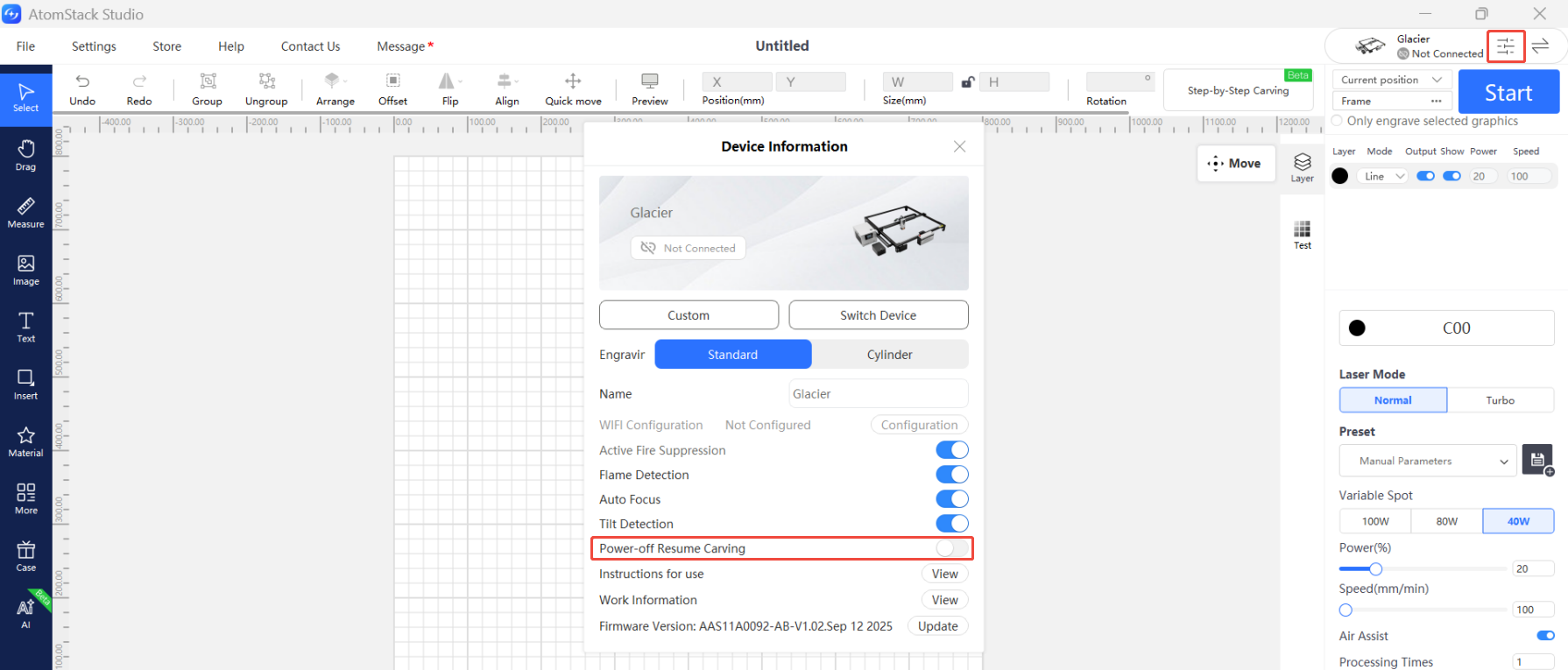The height and width of the screenshot is (670, 1568).
Task: Open the Preview window
Action: (650, 89)
